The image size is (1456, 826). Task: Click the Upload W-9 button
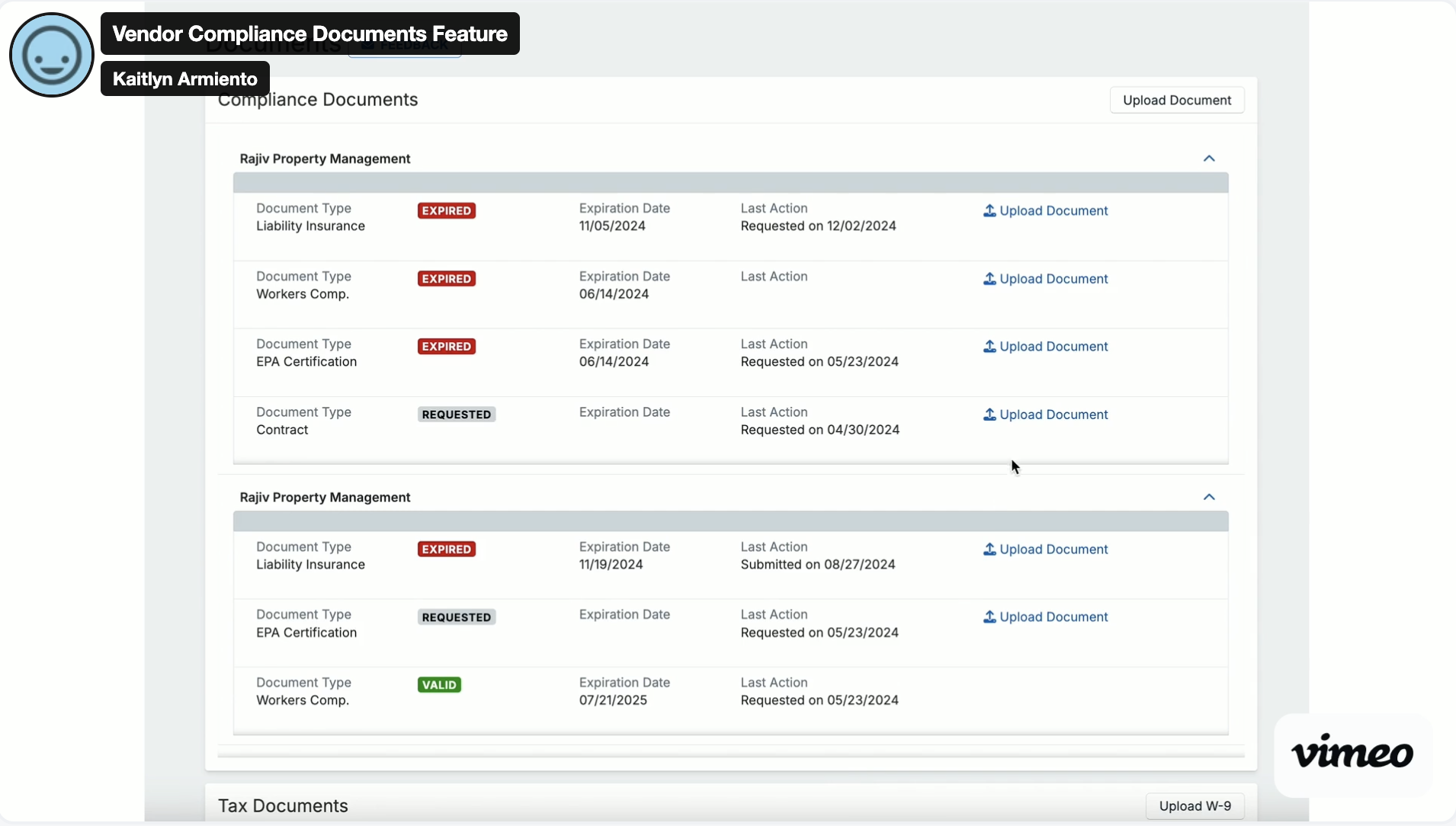tap(1195, 806)
